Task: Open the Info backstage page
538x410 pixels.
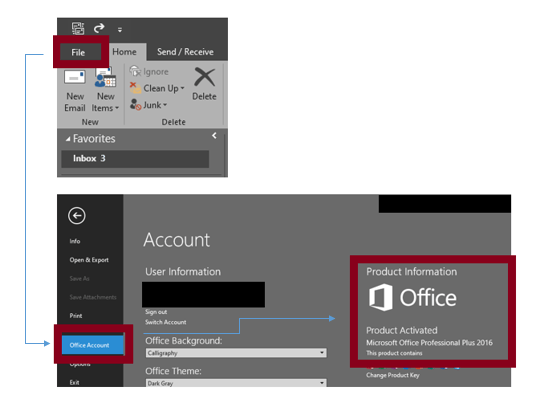Action: pos(75,241)
